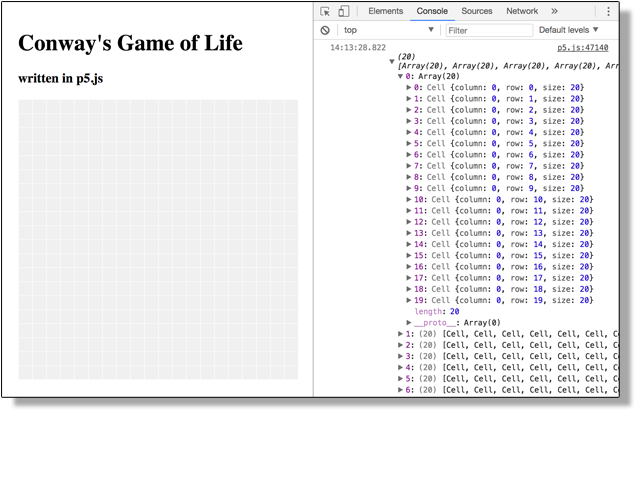Expand Cell entry 5 with row 5

tap(409, 143)
